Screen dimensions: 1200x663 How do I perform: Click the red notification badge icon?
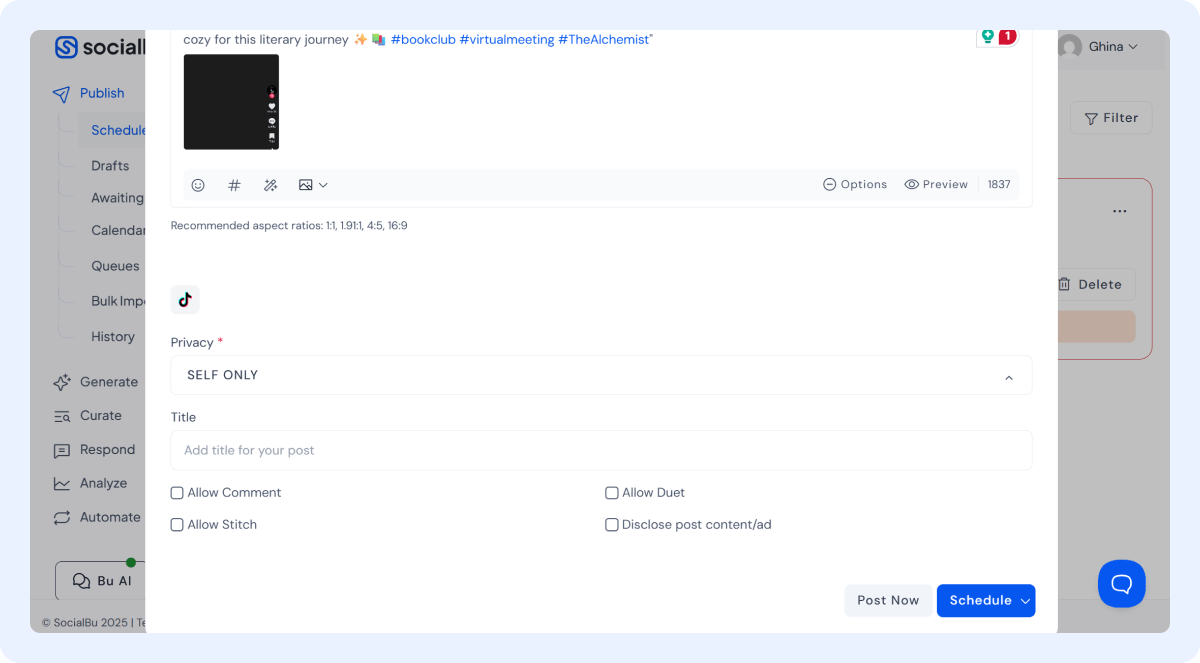click(1007, 37)
